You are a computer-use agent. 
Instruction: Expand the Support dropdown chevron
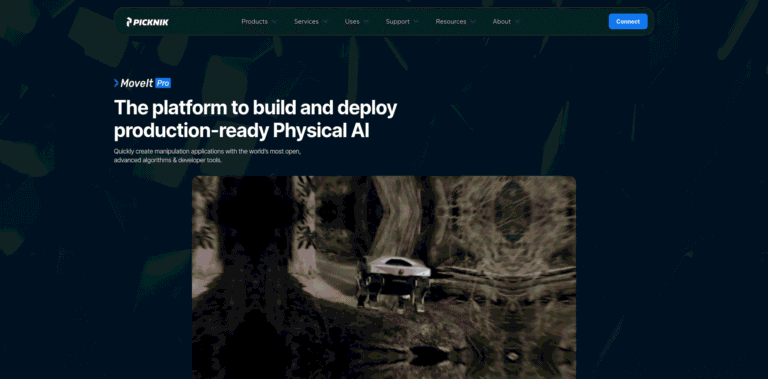pyautogui.click(x=416, y=22)
